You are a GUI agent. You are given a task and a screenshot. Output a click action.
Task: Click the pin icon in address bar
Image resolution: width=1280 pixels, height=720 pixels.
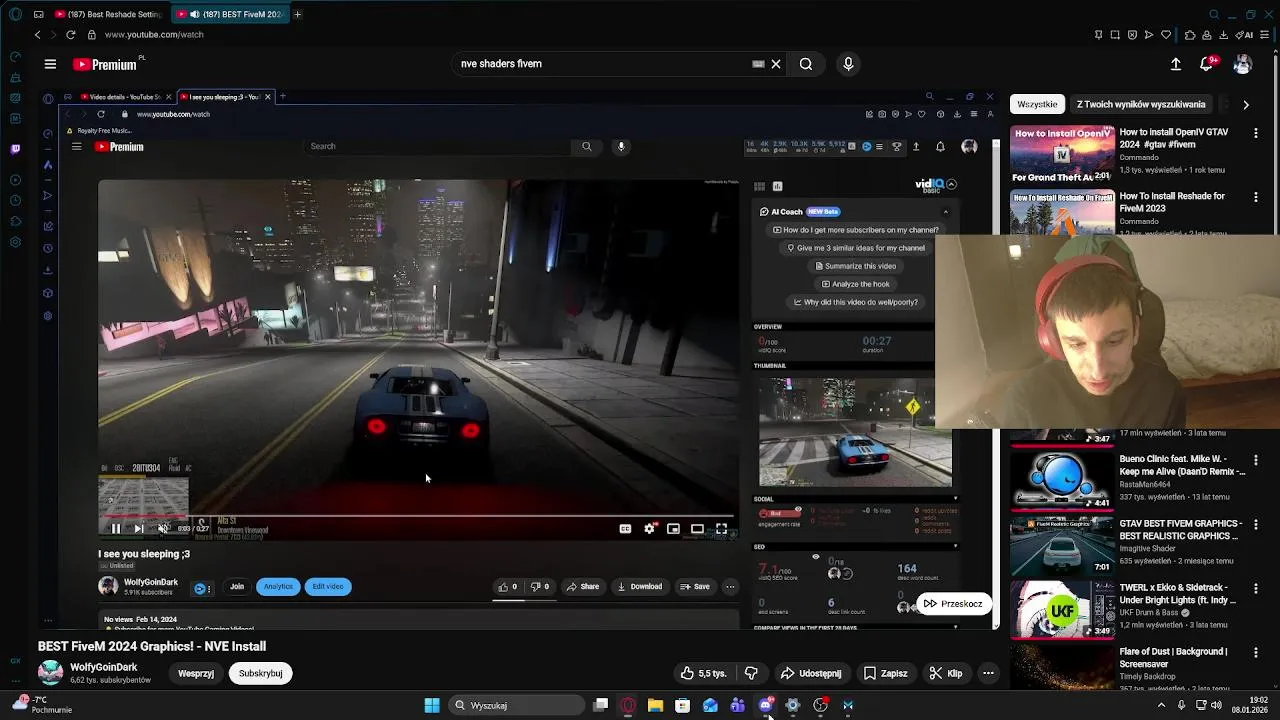click(x=1098, y=35)
